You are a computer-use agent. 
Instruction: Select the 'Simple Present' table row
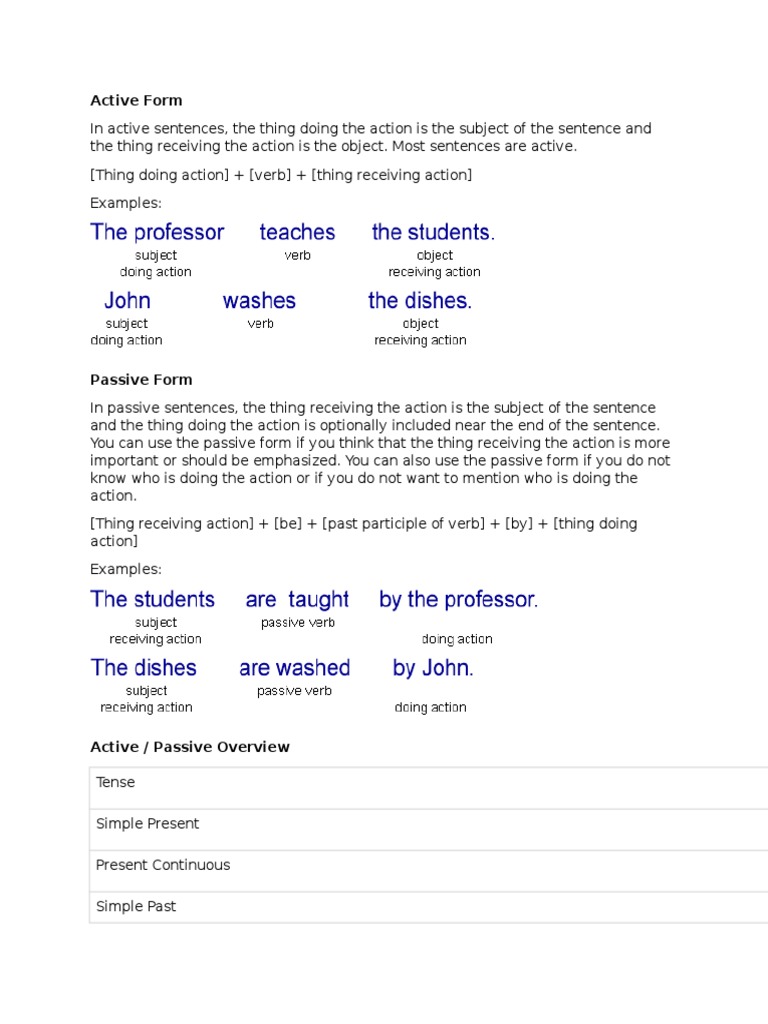pos(148,824)
